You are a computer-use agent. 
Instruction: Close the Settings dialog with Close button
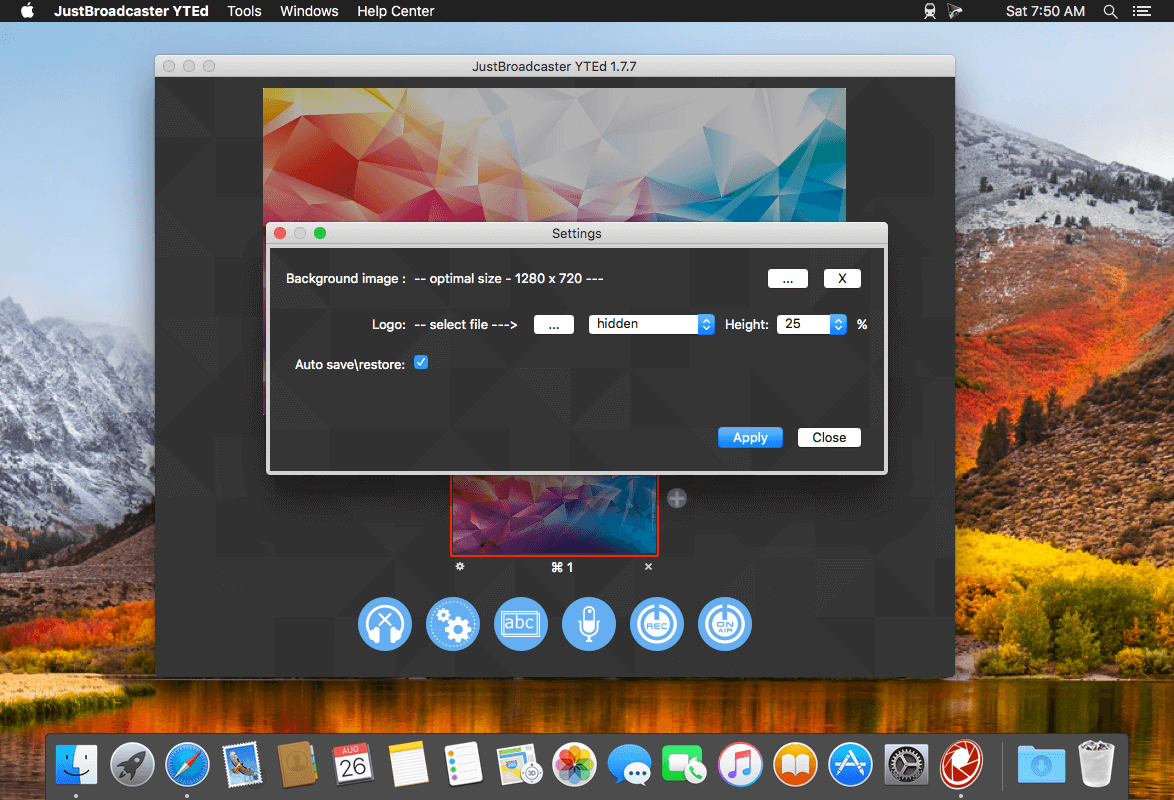click(x=829, y=437)
